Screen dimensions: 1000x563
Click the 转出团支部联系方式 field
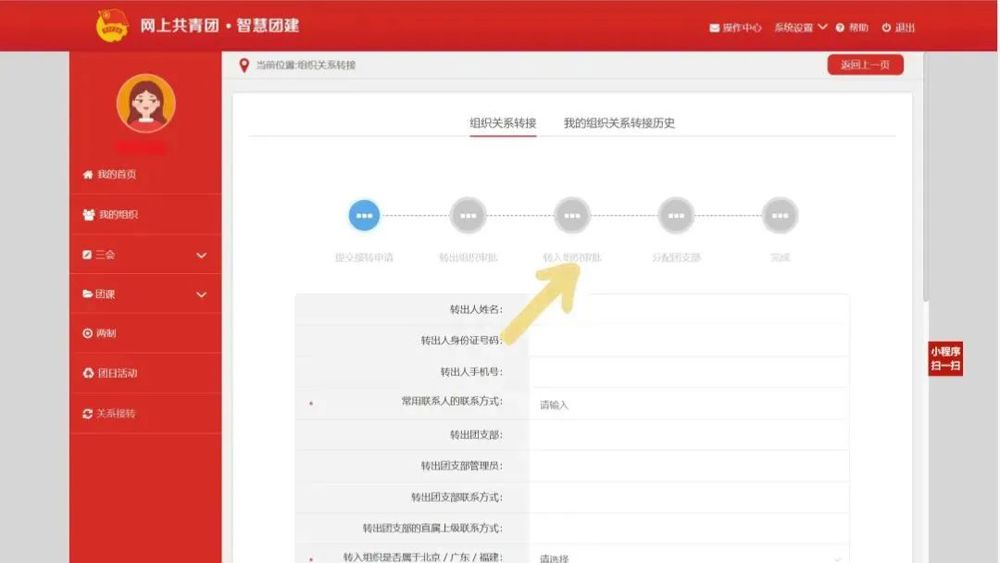(x=689, y=497)
